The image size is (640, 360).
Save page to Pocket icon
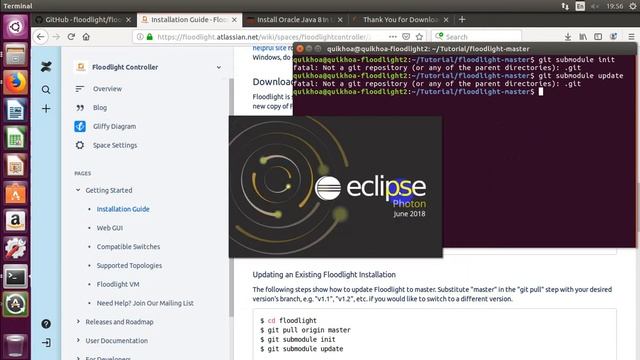pyautogui.click(x=406, y=37)
